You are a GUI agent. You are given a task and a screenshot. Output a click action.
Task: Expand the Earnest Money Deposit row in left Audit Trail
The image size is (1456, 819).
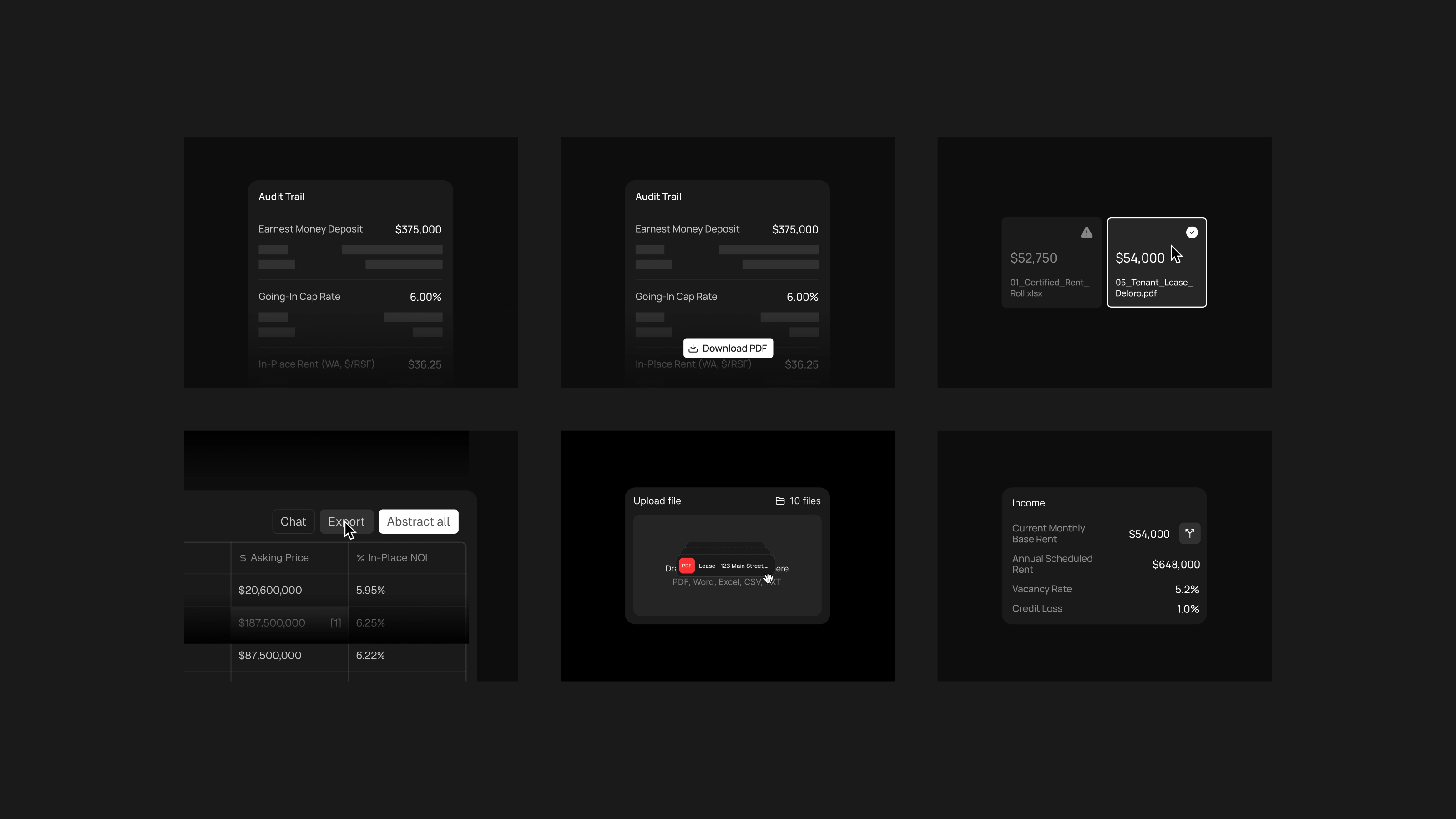click(x=349, y=229)
